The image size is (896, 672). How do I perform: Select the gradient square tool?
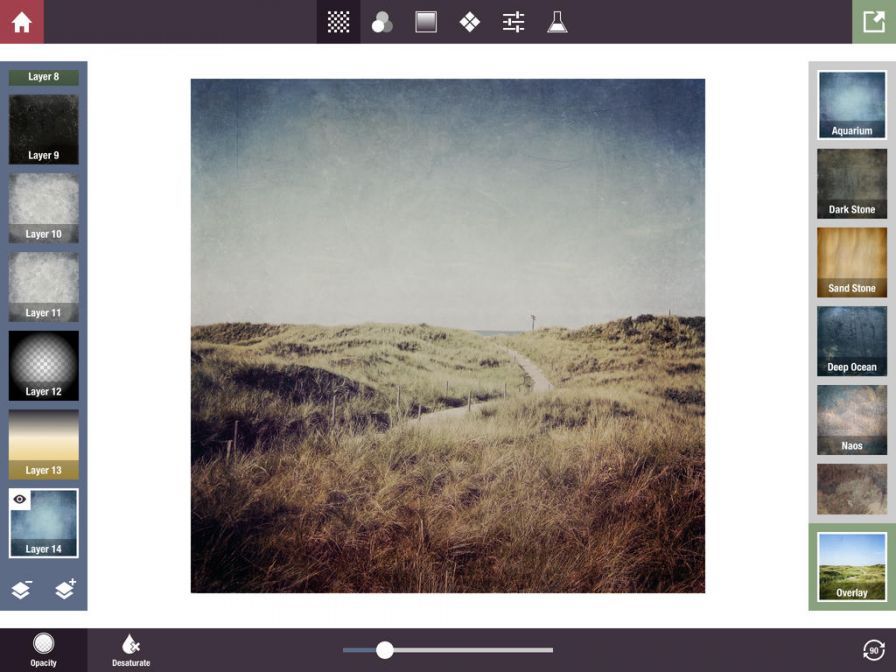tap(426, 22)
